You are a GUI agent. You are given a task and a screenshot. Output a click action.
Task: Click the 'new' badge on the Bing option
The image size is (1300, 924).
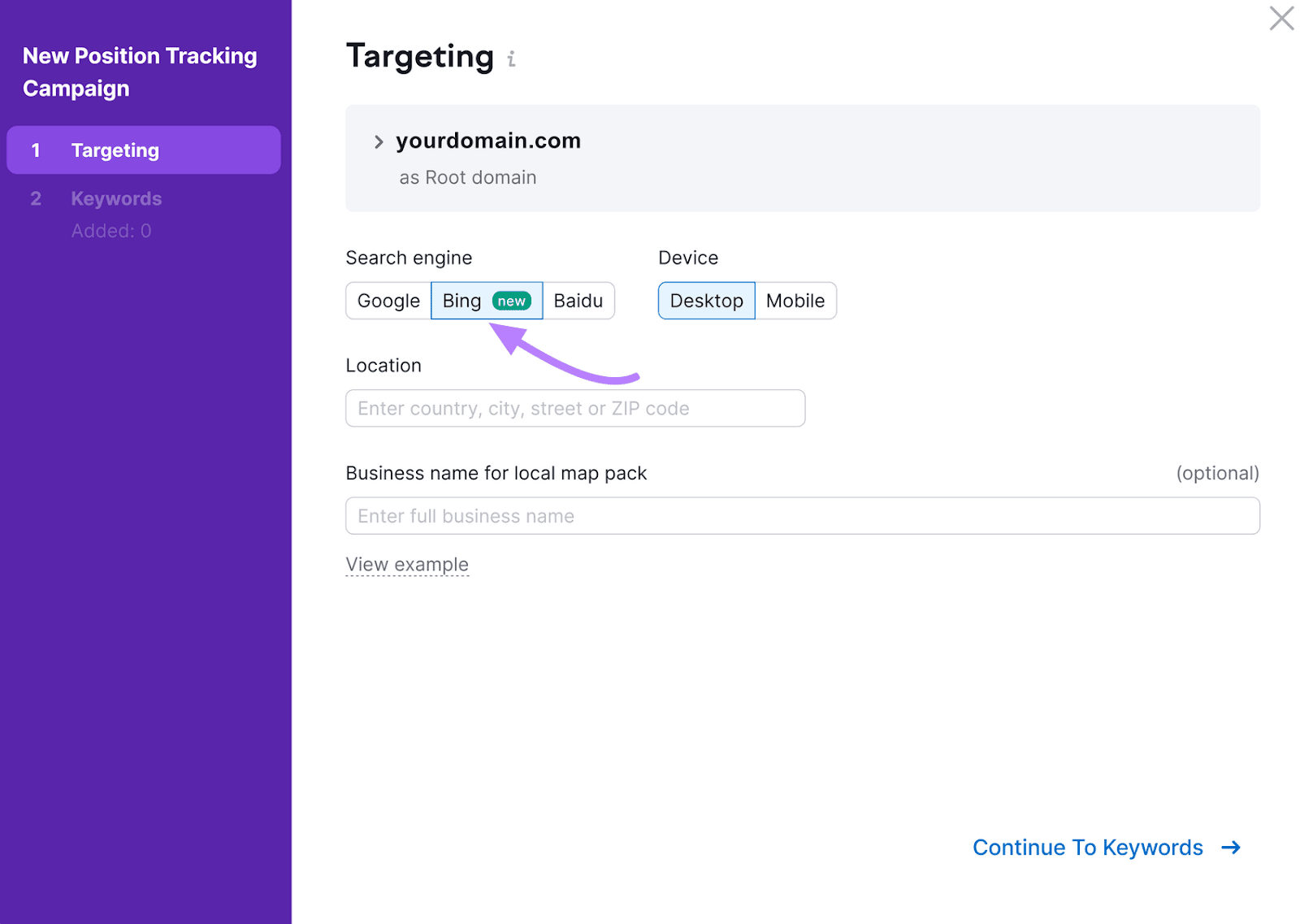click(511, 301)
